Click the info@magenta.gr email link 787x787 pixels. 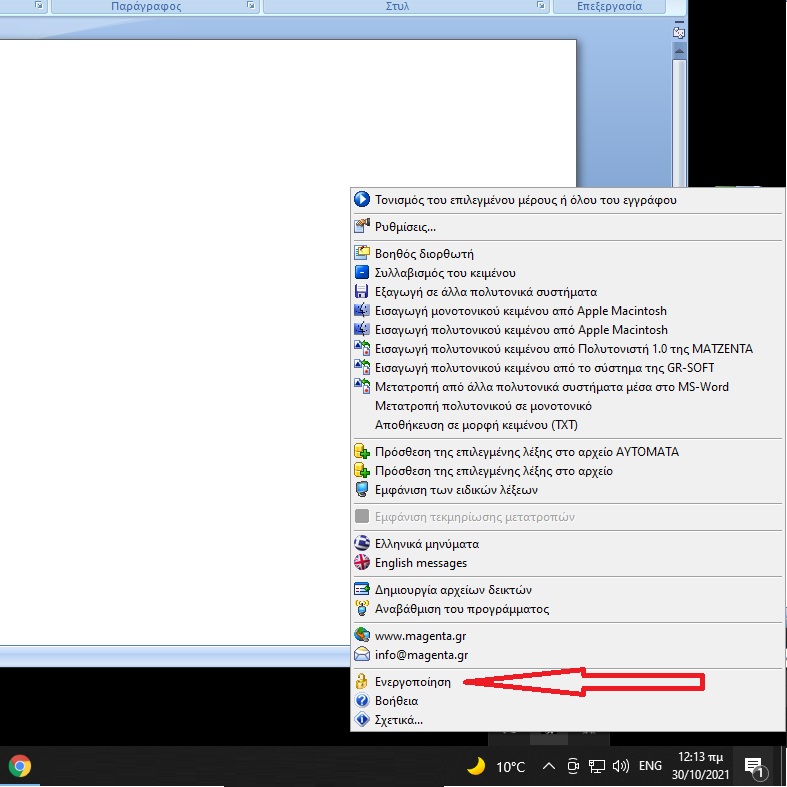[x=421, y=655]
